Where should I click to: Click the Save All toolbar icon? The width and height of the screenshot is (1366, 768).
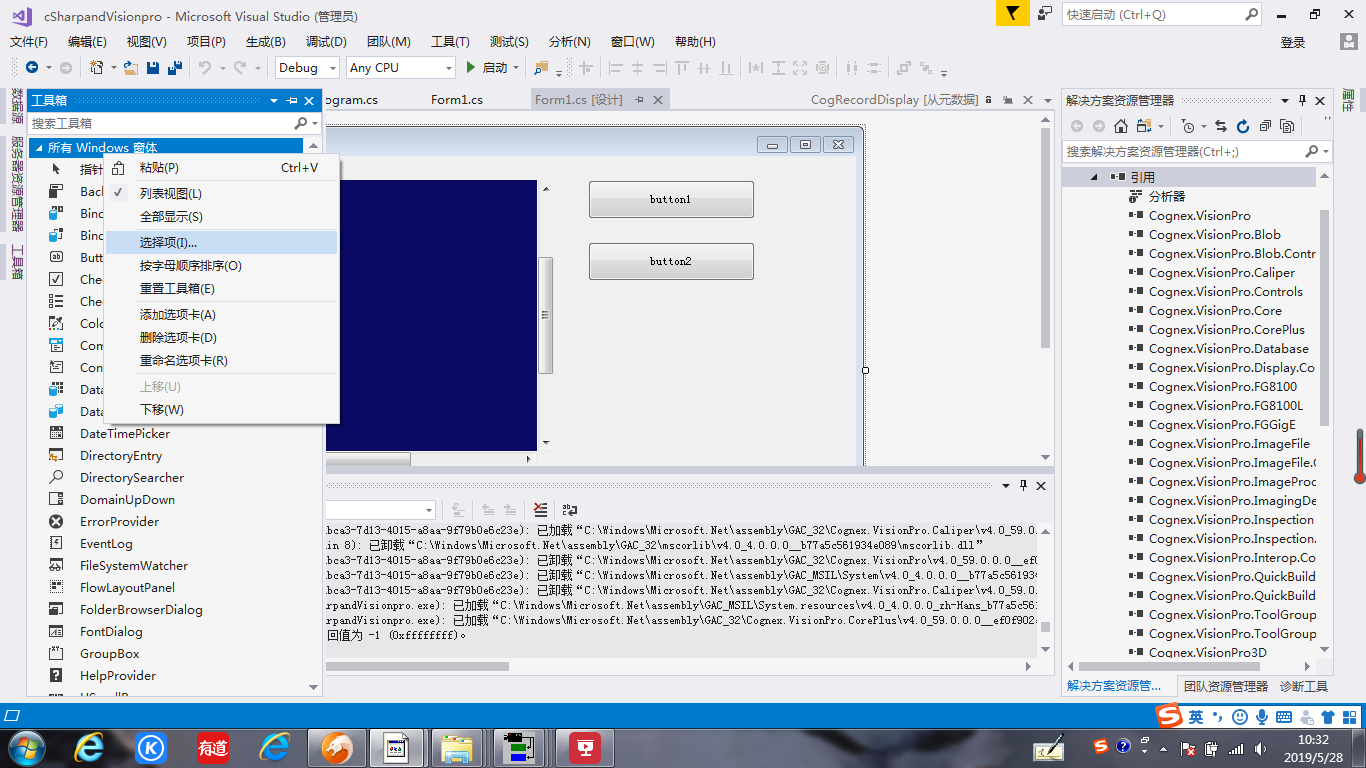click(x=176, y=68)
